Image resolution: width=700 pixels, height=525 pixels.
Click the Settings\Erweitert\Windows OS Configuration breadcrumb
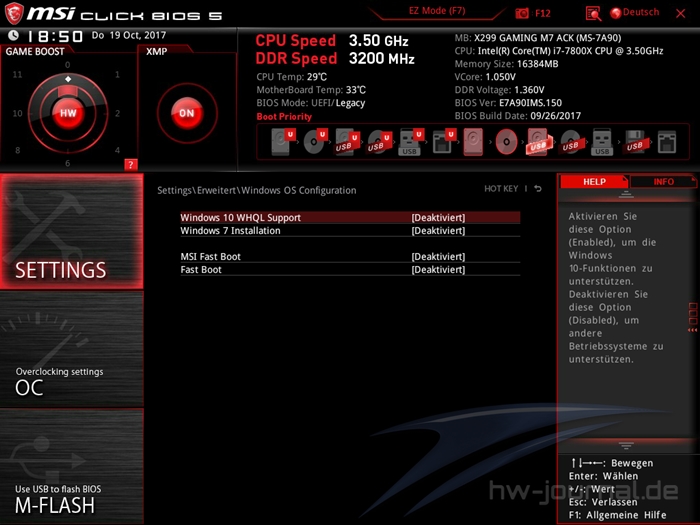[x=257, y=191]
